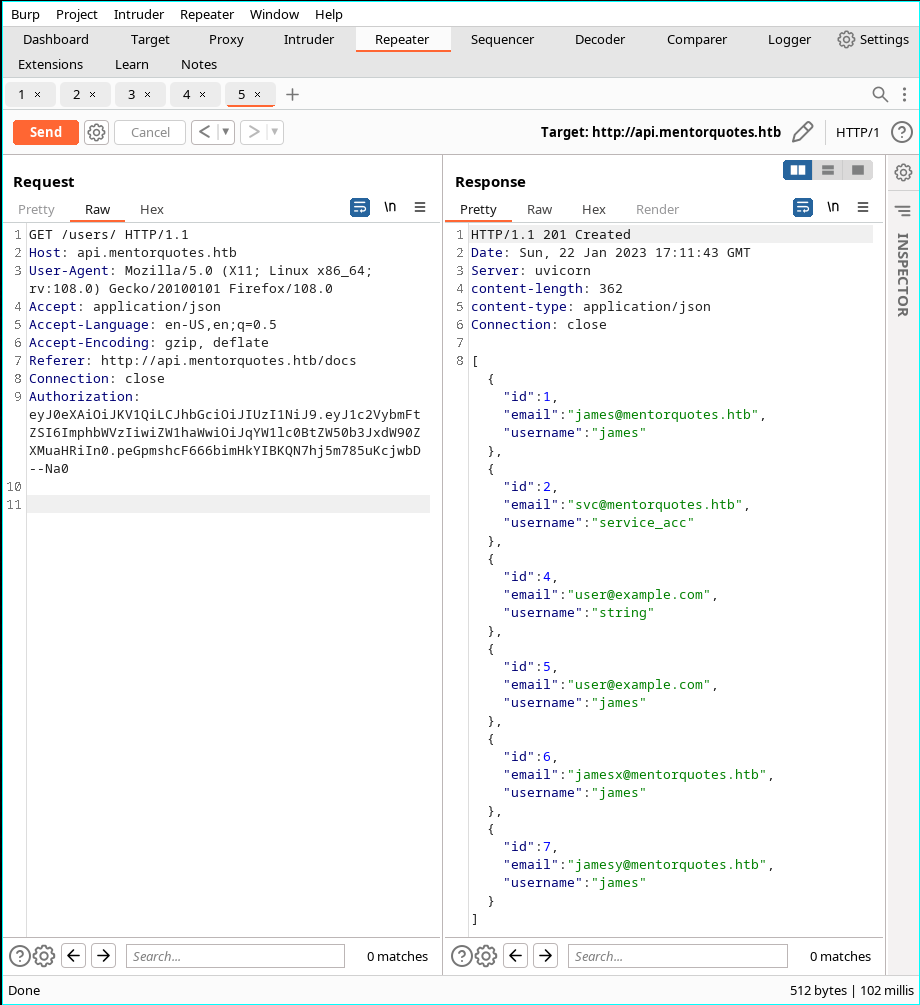Switch to the Decoder tab
The image size is (920, 1005).
click(599, 40)
